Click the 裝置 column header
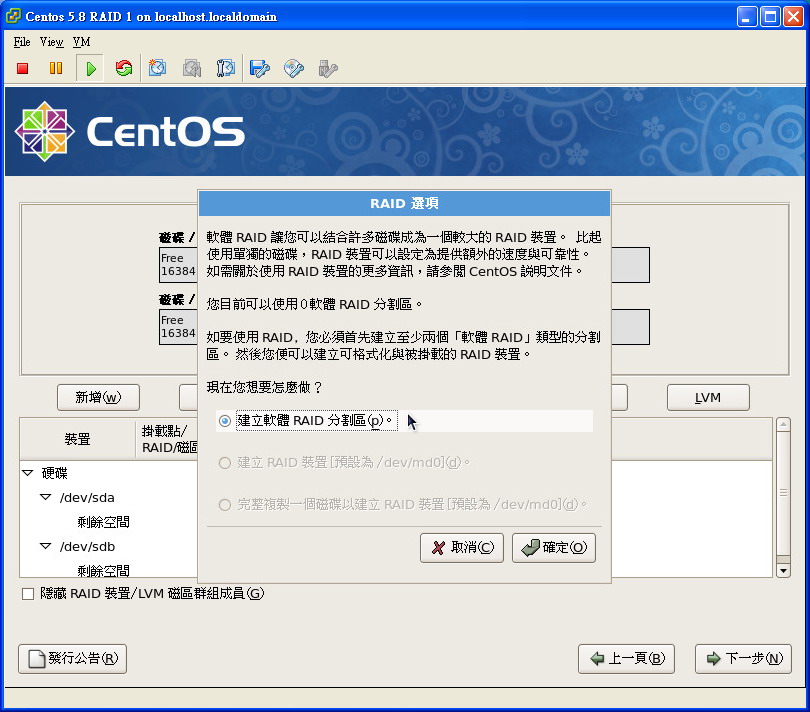Image resolution: width=810 pixels, height=712 pixels. coord(77,439)
